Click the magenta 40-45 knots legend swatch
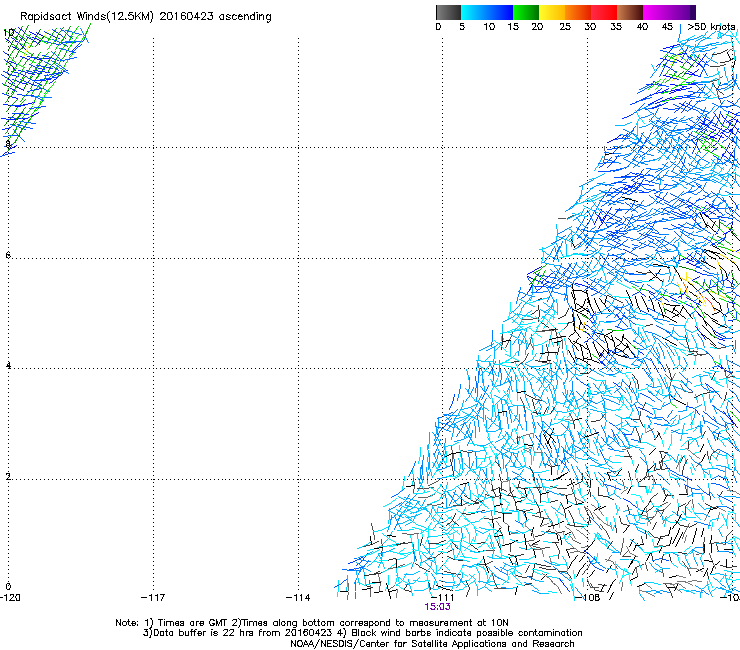 (x=656, y=12)
